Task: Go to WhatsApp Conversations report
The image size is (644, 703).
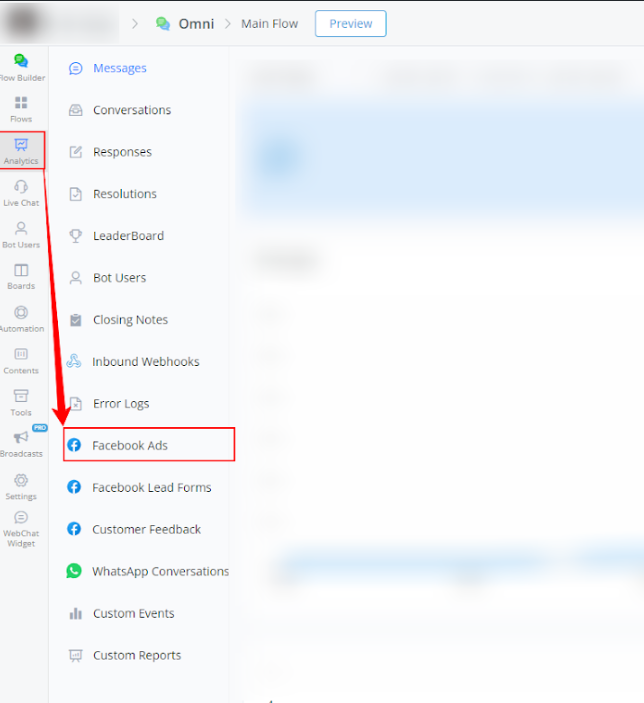Action: (160, 571)
